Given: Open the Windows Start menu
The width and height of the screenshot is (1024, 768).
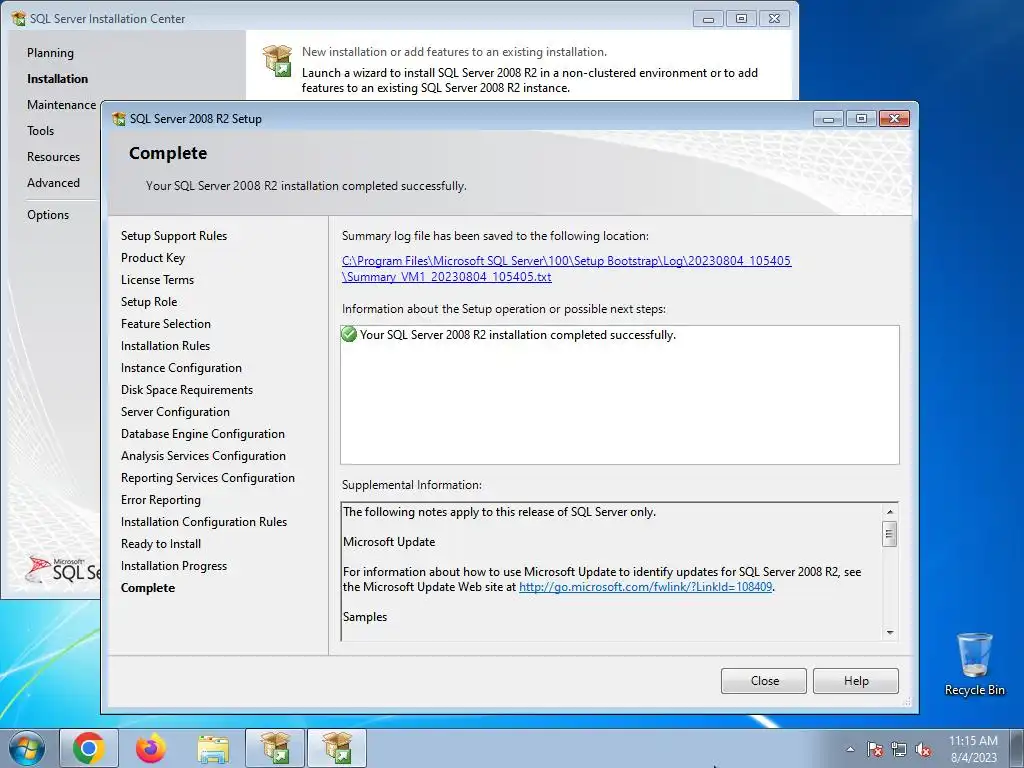Looking at the screenshot, I should click(27, 748).
